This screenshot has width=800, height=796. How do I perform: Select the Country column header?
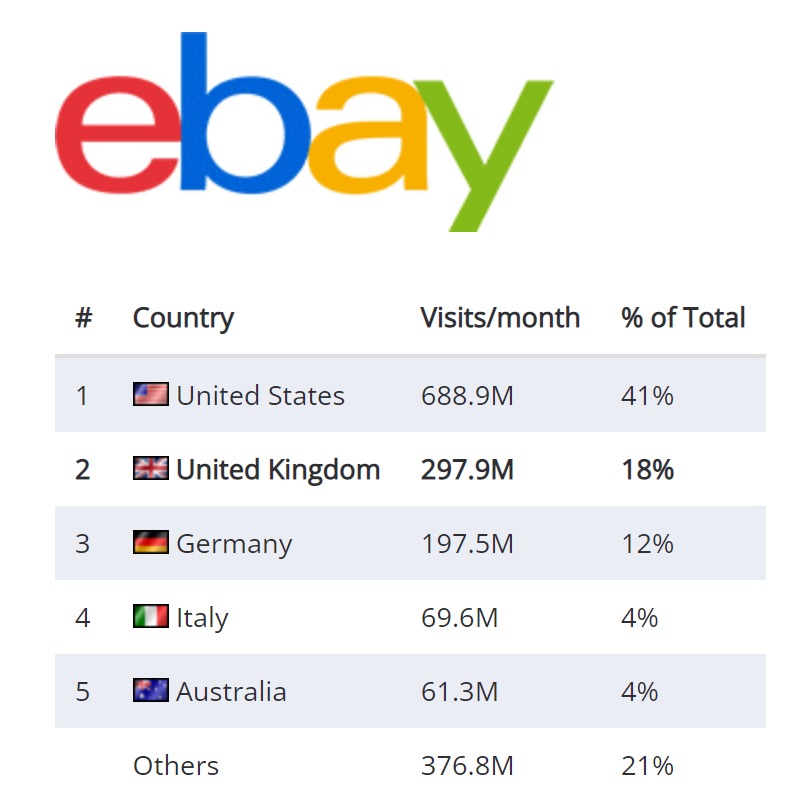pos(183,318)
